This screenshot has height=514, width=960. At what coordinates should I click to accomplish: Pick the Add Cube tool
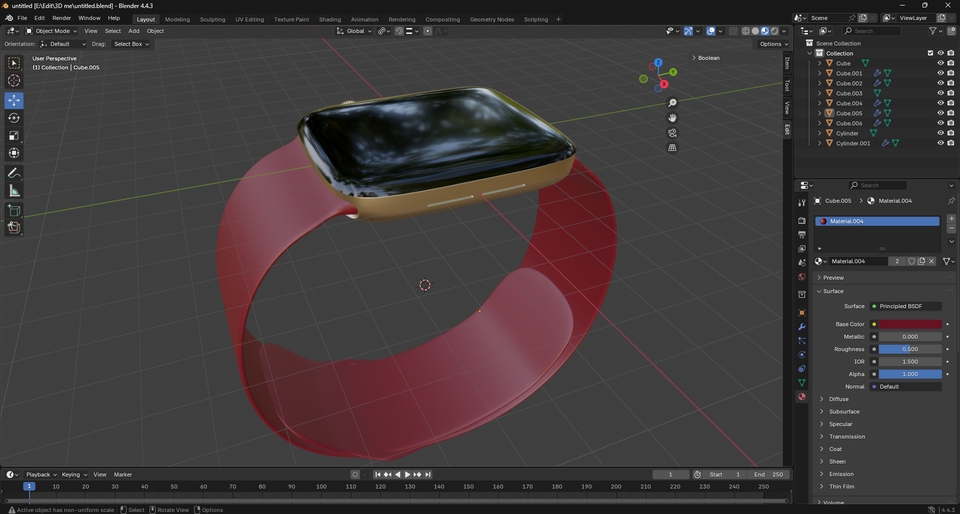point(14,211)
